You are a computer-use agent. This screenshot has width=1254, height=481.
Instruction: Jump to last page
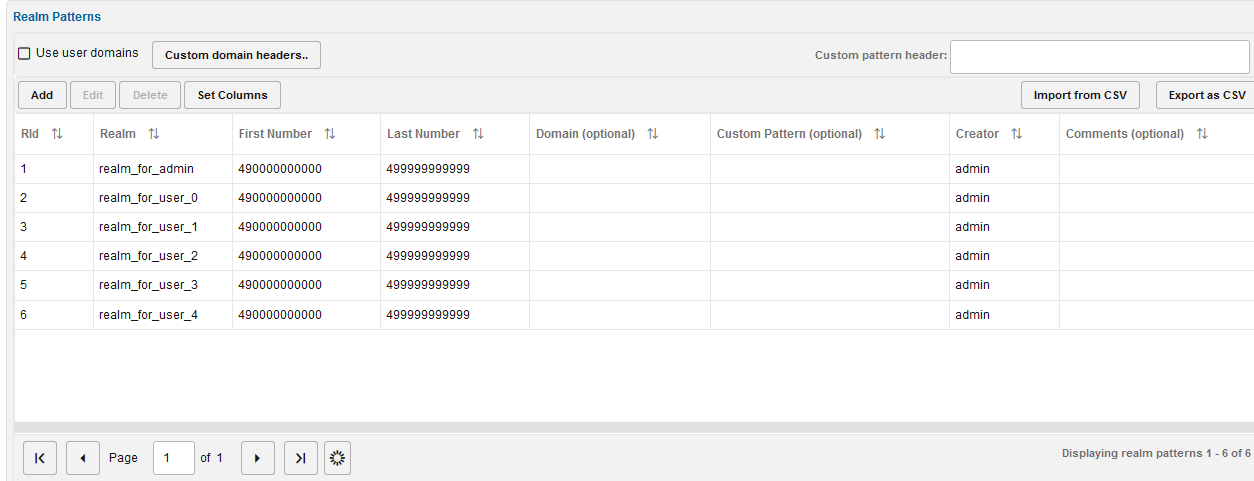pyautogui.click(x=301, y=458)
